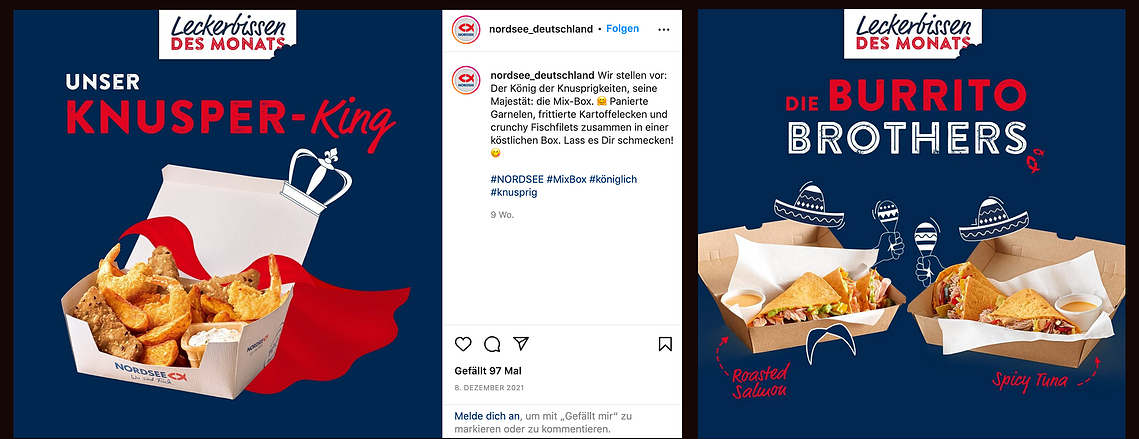Click the Nordsee avatar beside the caption
Screen dimensions: 1139x439
(466, 80)
